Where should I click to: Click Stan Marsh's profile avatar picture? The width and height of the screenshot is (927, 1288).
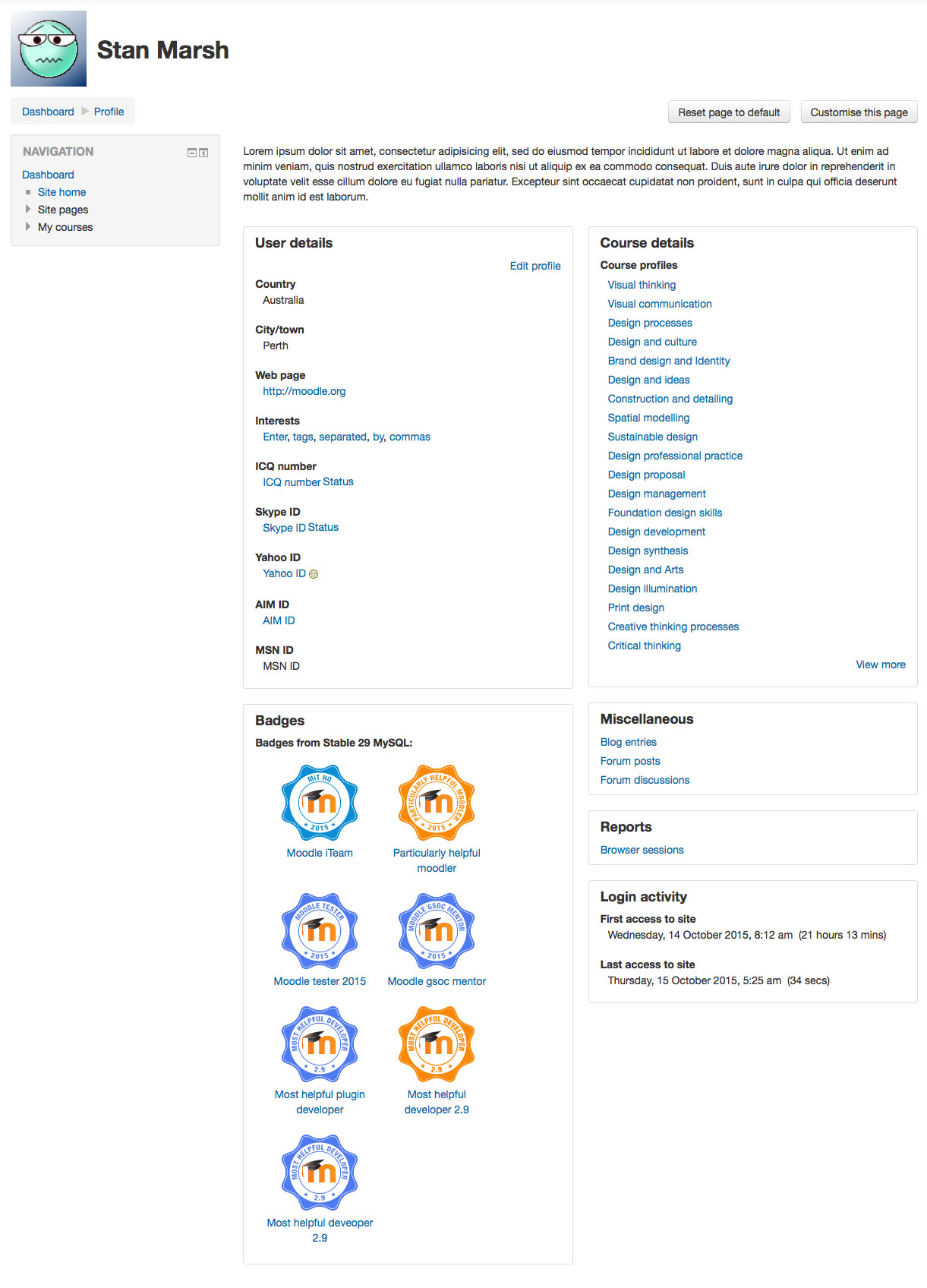click(49, 49)
